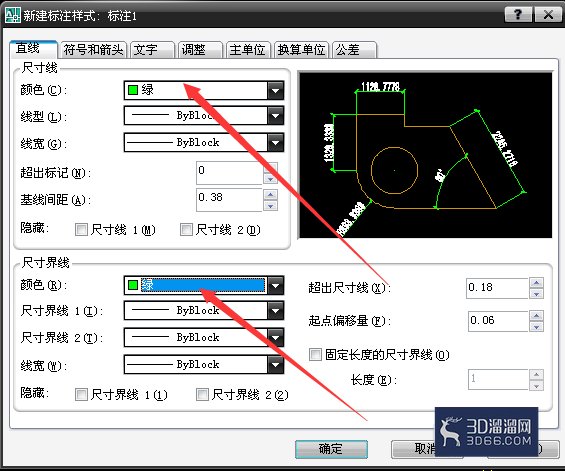Screen dimensions: 565x471
Task: Increase 起点偏移量 with up arrow
Action: [x=537, y=316]
